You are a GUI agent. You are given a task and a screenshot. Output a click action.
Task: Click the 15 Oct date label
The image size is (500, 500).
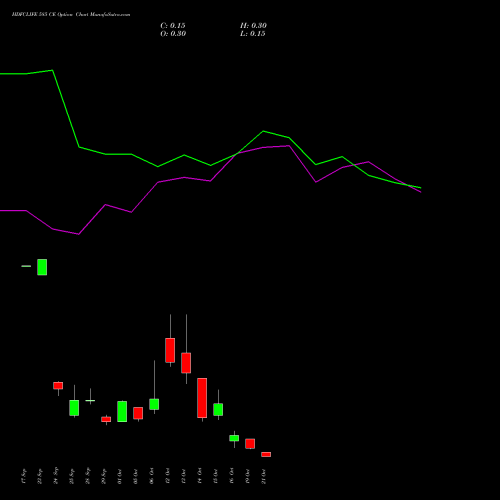tap(216, 476)
